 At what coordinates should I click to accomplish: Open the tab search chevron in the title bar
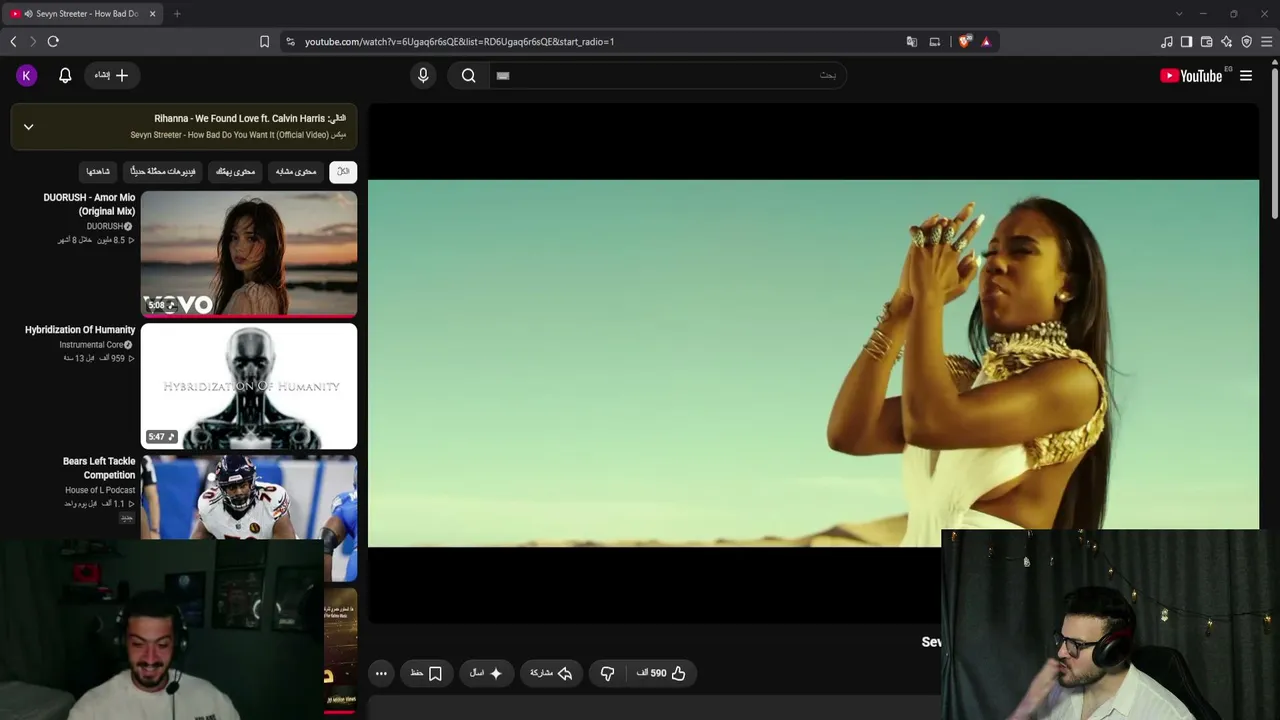pos(1179,14)
